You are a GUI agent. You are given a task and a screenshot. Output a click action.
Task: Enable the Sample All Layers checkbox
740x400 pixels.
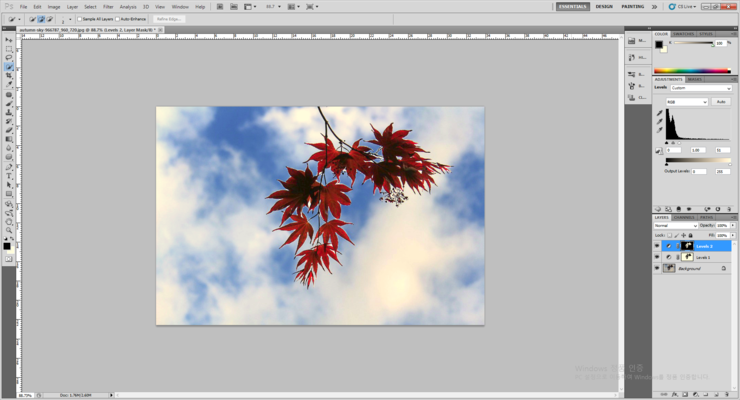(80, 18)
